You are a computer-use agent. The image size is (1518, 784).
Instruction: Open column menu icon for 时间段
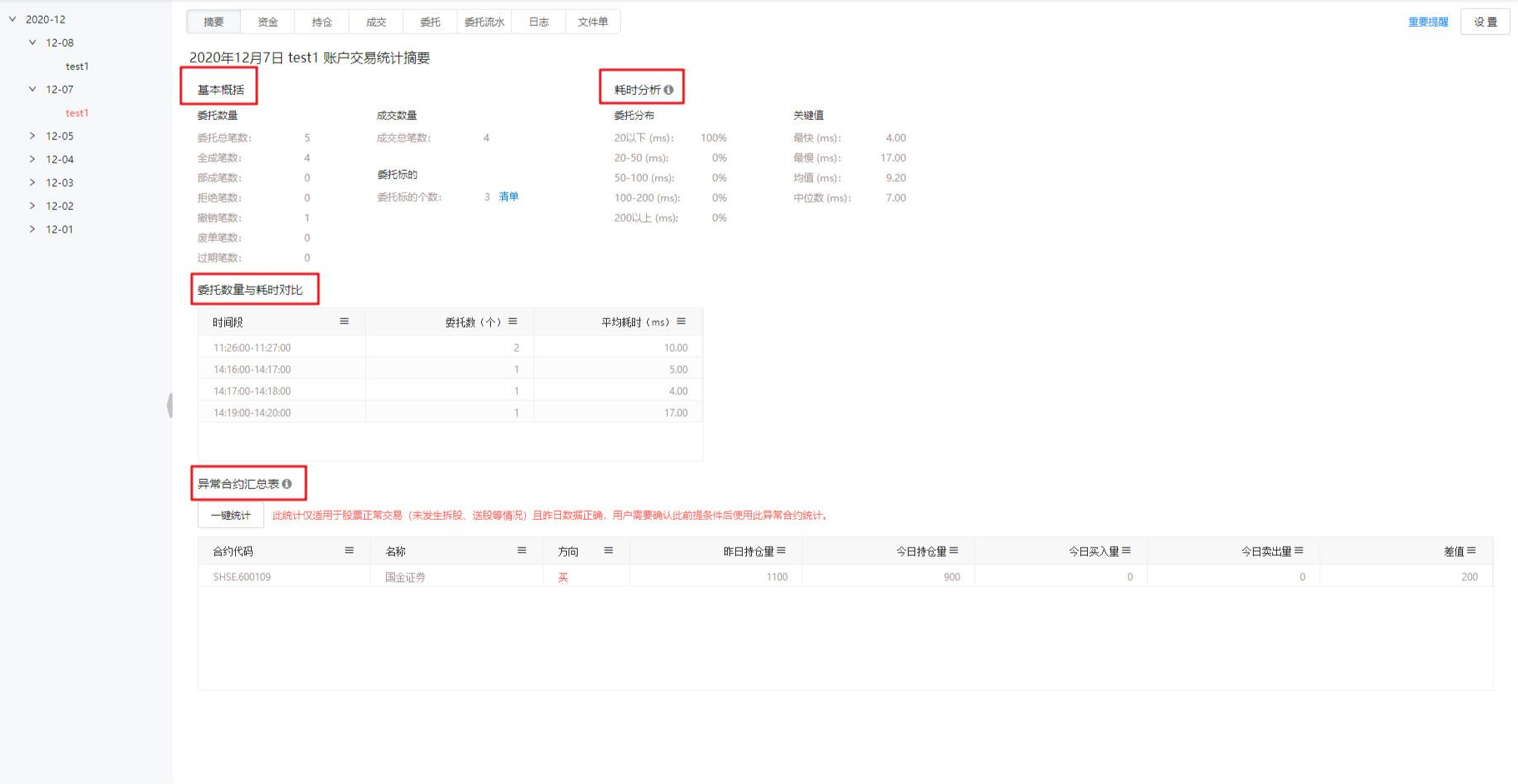click(344, 322)
